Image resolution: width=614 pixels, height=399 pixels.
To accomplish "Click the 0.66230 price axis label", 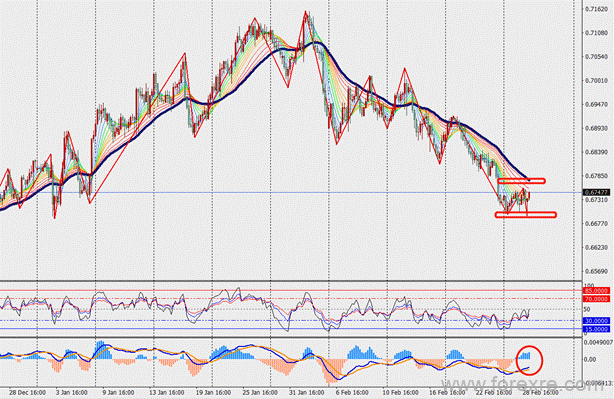I will coord(596,247).
